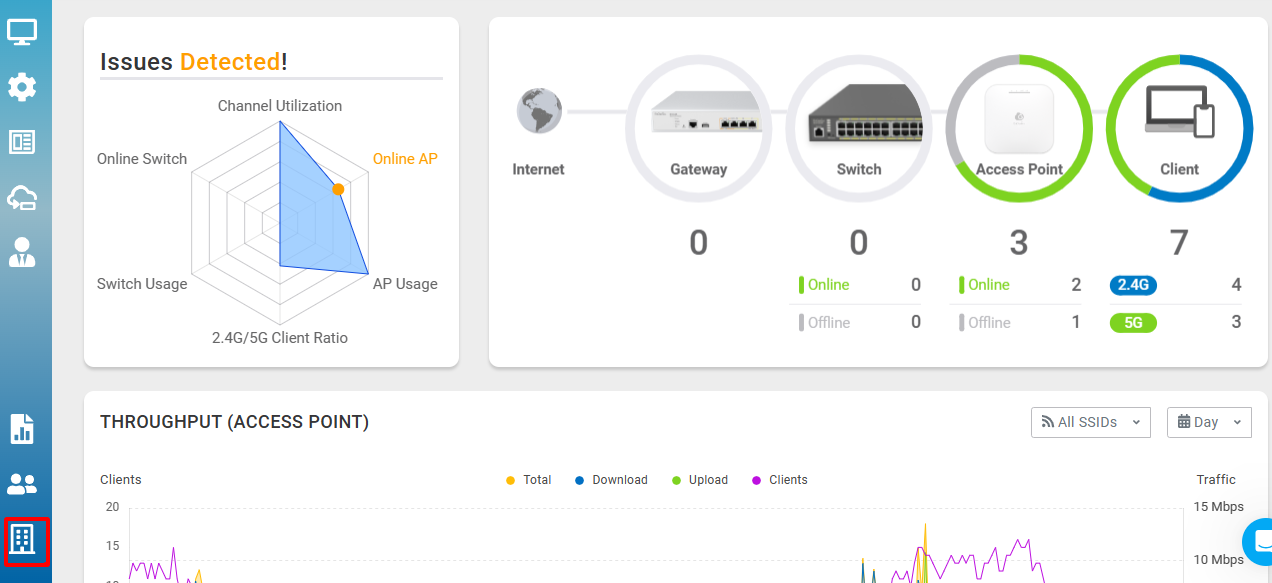The width and height of the screenshot is (1272, 583).
Task: Open the monitor dashboard sidebar icon
Action: tap(22, 32)
